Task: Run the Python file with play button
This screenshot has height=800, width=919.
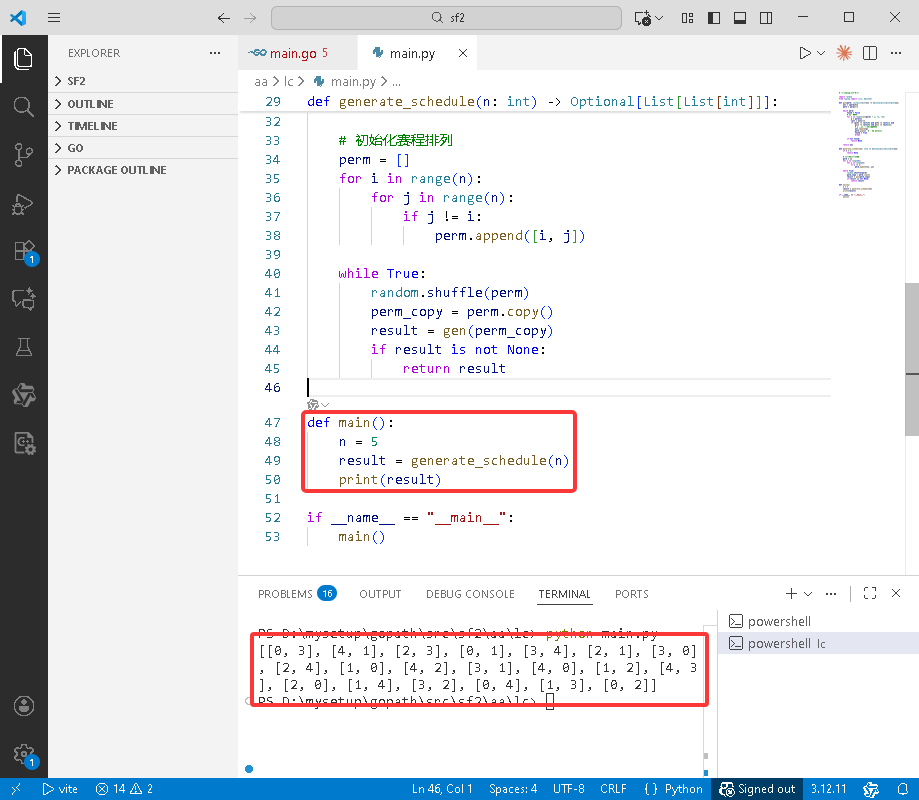Action: [x=805, y=53]
